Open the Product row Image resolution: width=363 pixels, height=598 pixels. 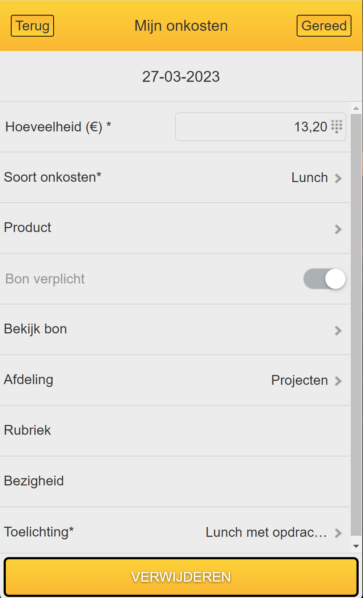[175, 228]
